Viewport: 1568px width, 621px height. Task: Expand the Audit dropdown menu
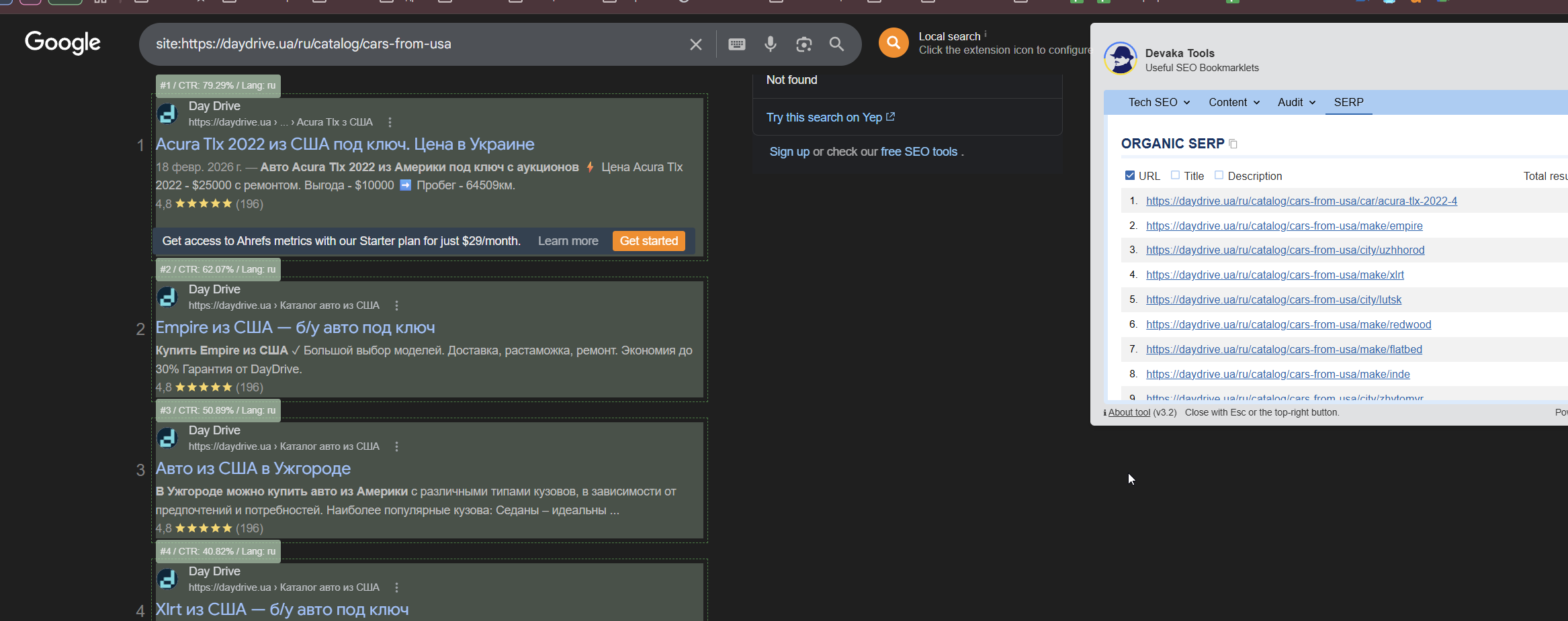pos(1297,102)
